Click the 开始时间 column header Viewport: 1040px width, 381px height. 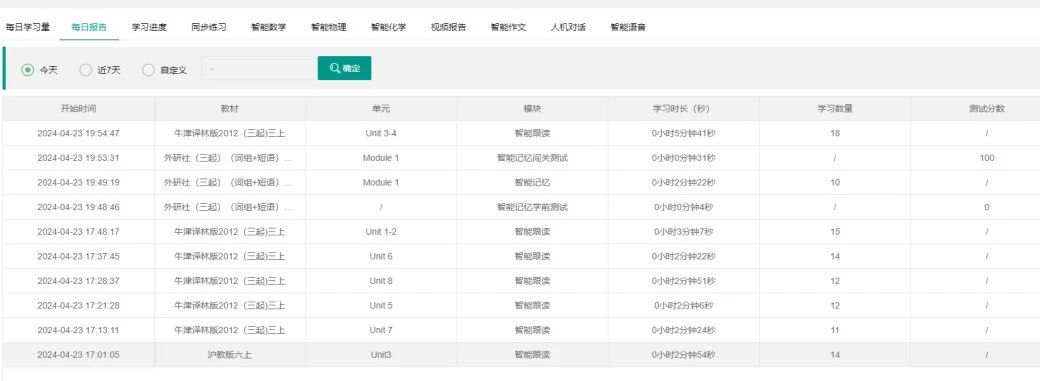[78, 109]
